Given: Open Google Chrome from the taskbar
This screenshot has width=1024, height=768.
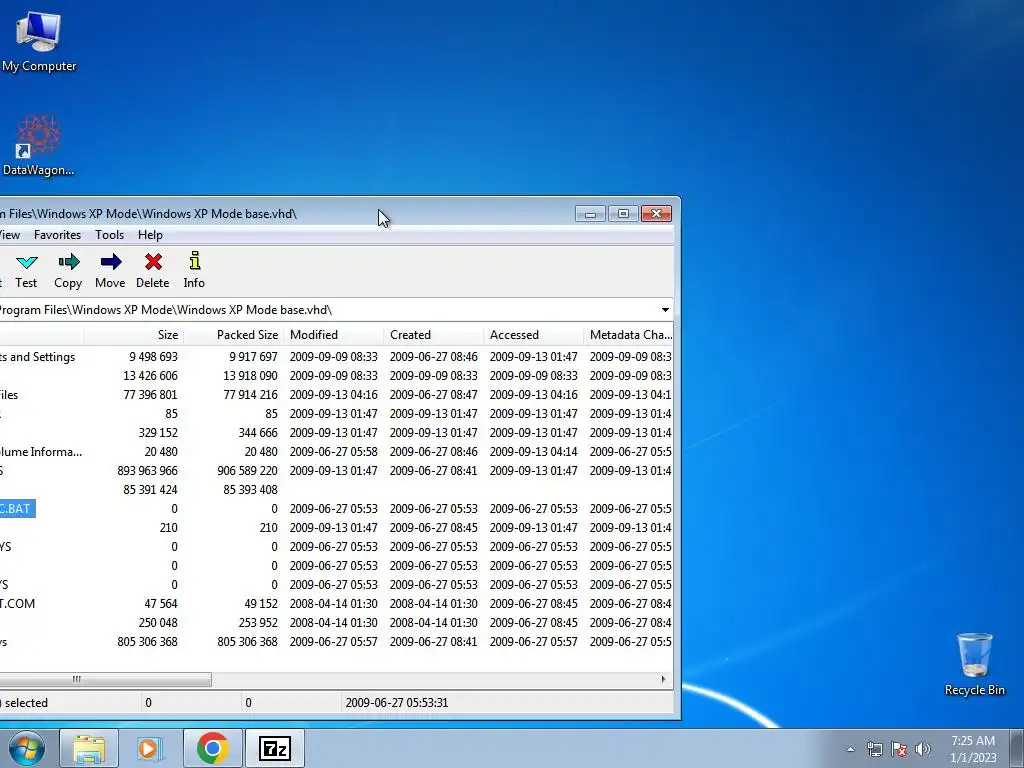Looking at the screenshot, I should click(x=212, y=748).
